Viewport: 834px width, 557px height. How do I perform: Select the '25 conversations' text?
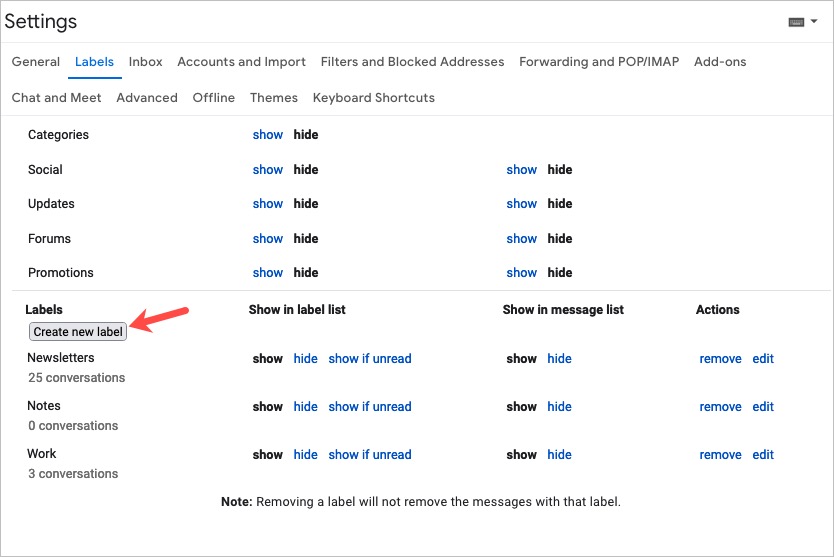point(77,378)
